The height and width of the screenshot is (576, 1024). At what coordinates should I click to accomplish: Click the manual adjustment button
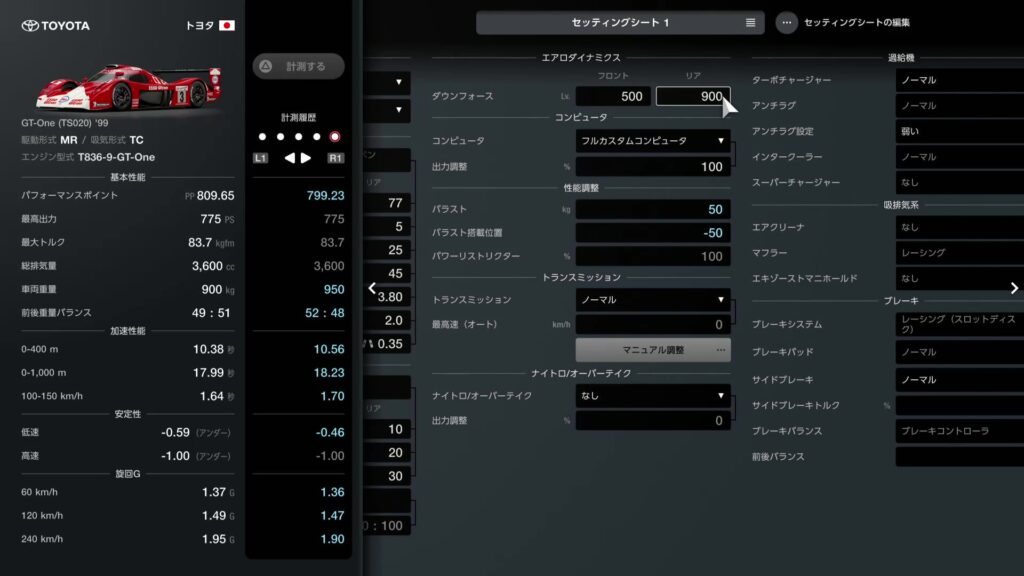[x=653, y=350]
